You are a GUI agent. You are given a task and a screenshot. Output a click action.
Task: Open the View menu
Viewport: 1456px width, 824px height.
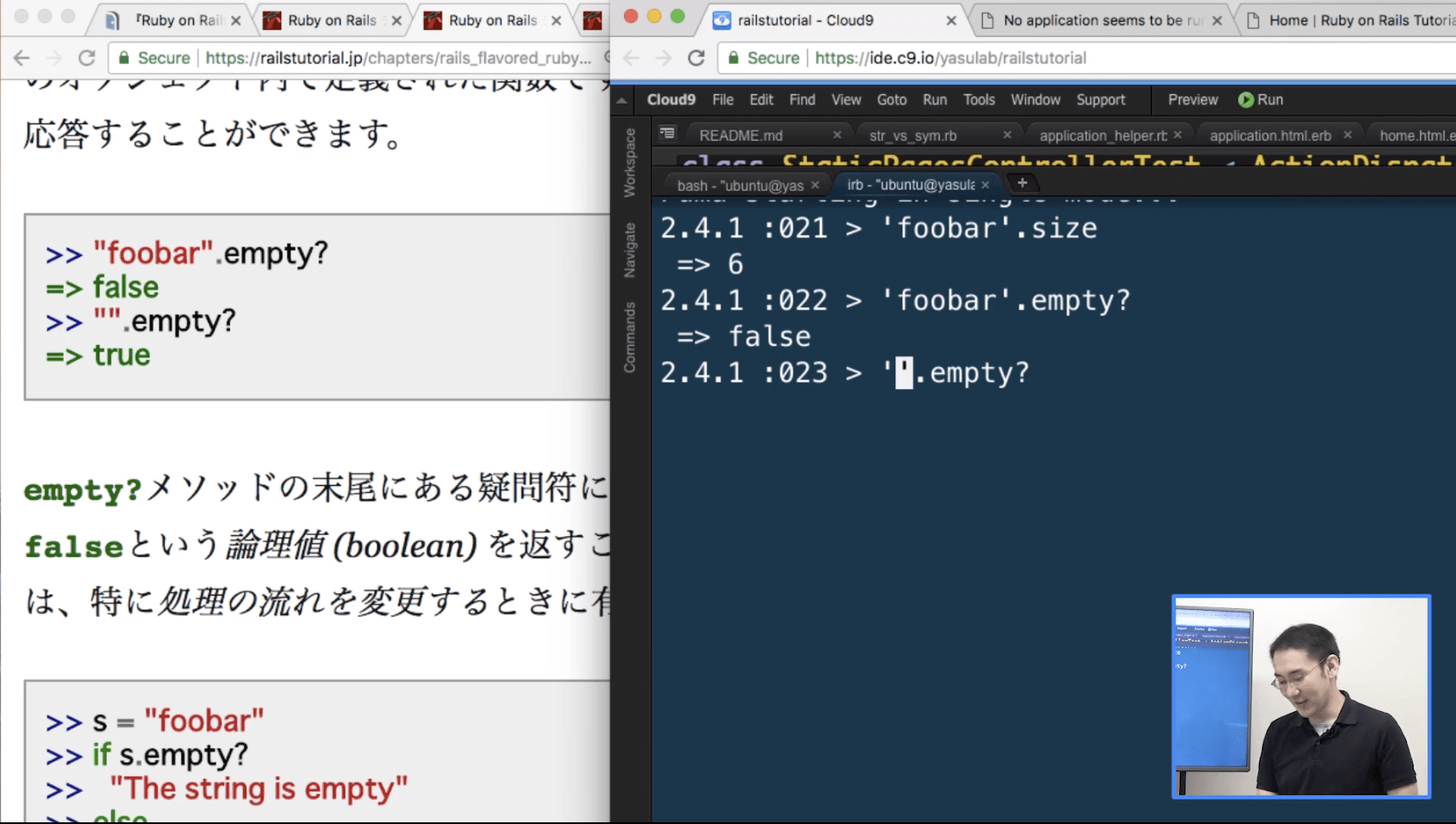(846, 100)
